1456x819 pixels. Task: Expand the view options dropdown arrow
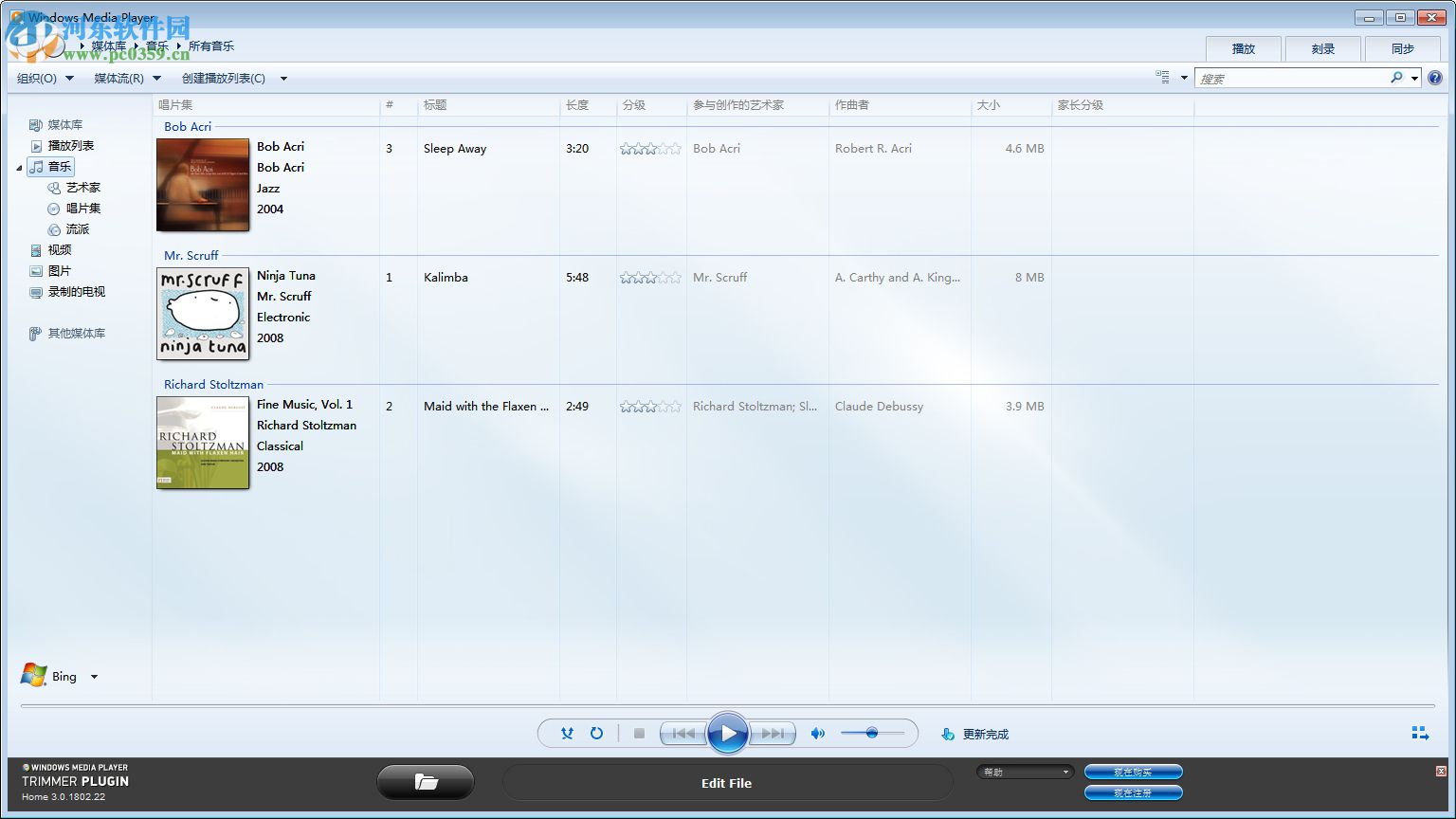1184,78
